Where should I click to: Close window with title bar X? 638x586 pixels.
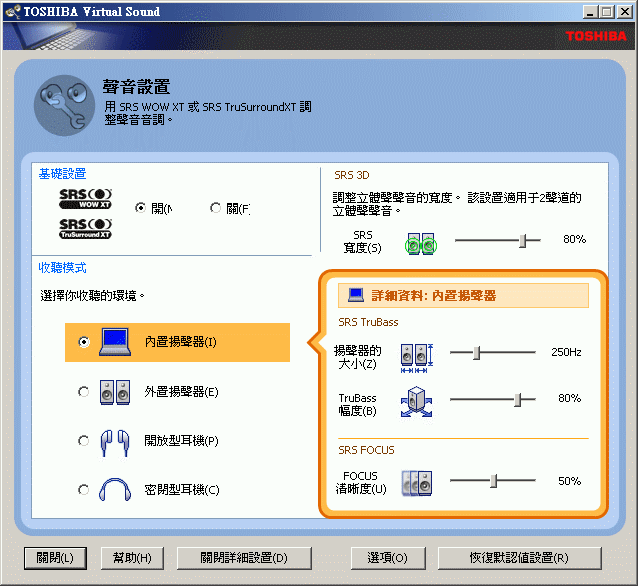coord(625,11)
